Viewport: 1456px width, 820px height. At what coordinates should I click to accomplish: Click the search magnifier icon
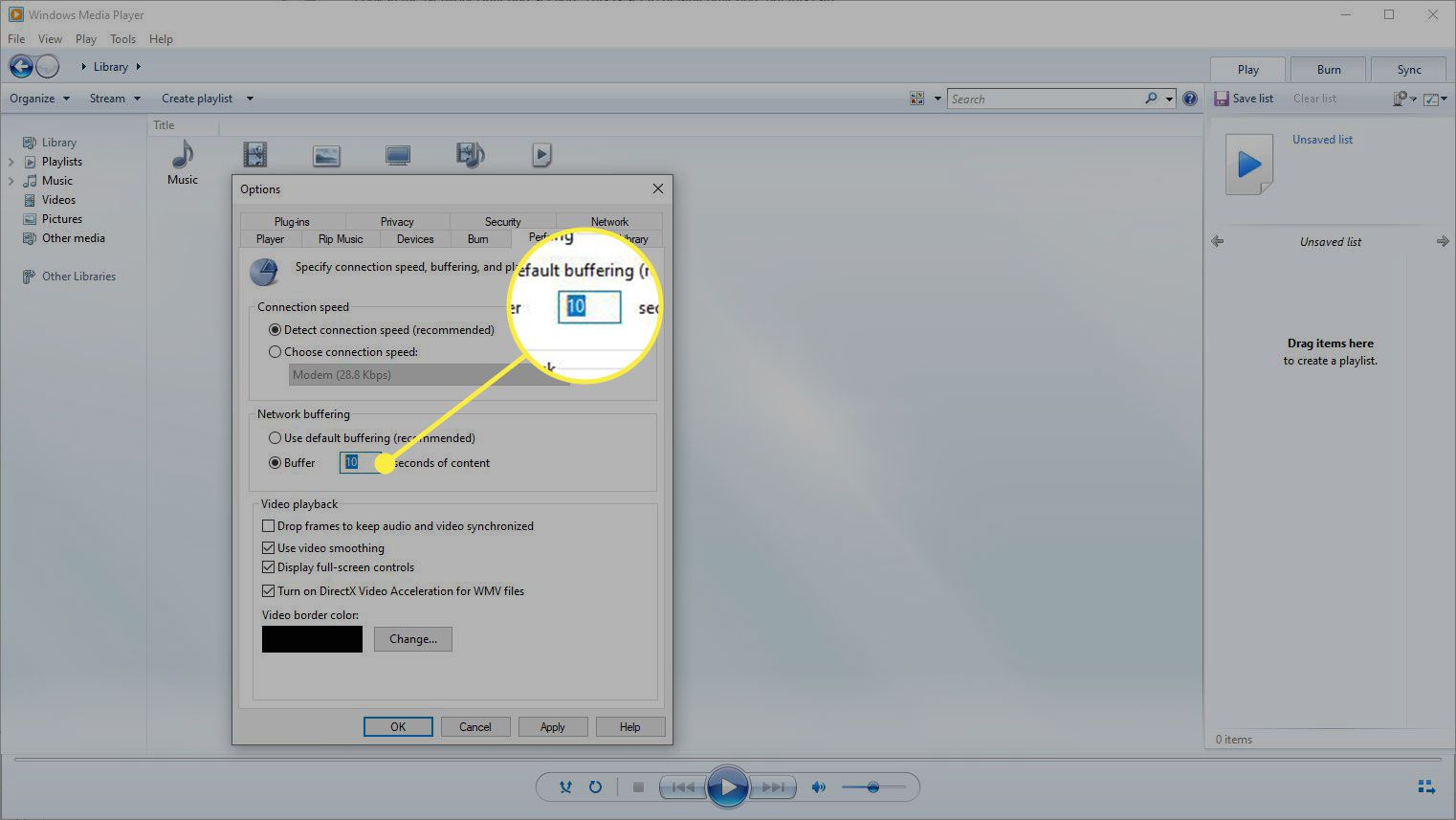1151,99
